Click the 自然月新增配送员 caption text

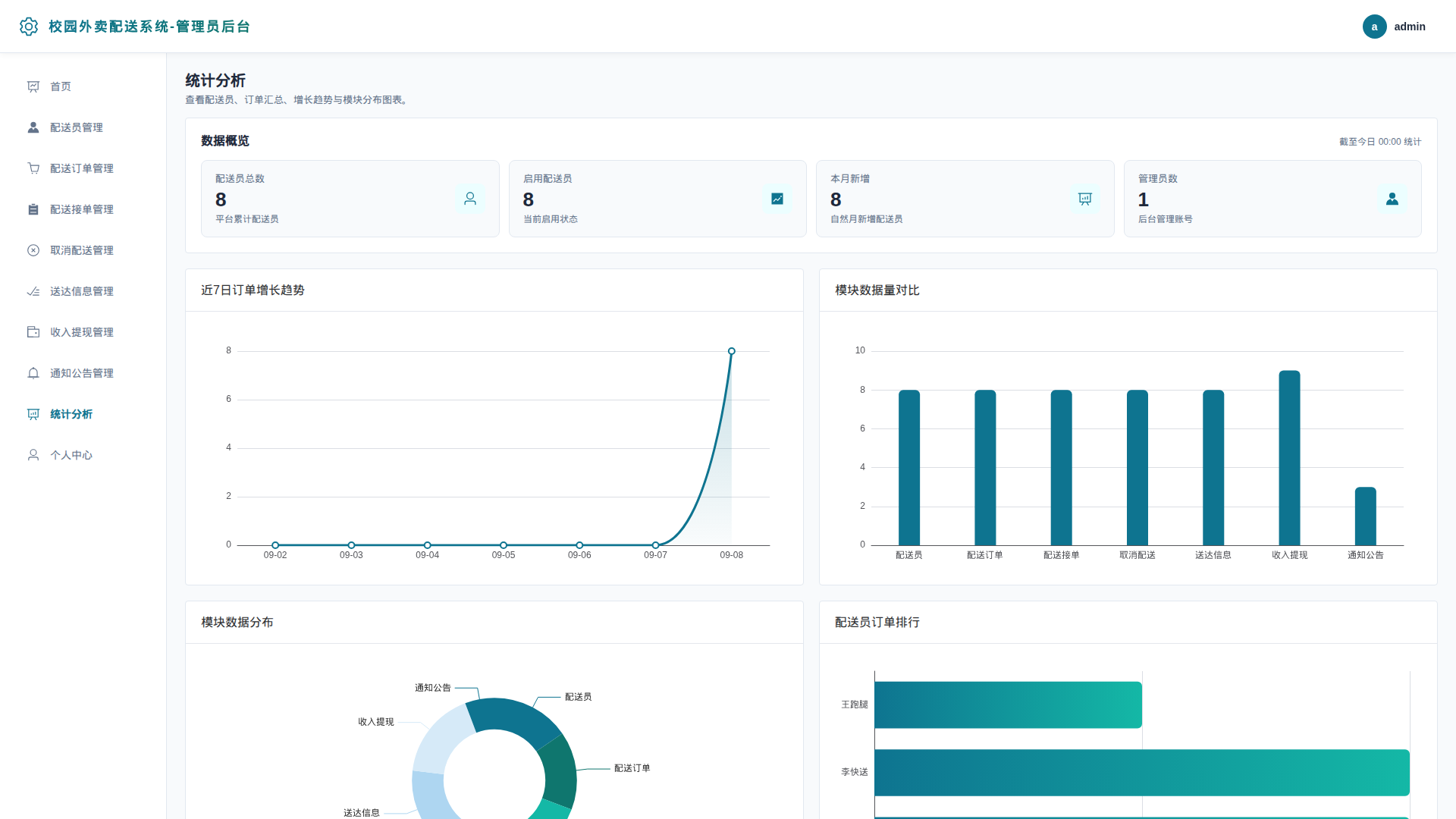point(867,219)
